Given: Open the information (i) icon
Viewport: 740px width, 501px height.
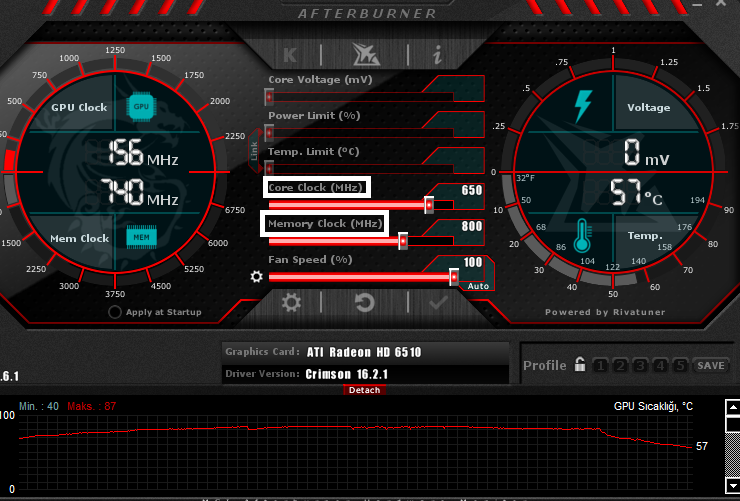Looking at the screenshot, I should click(437, 55).
